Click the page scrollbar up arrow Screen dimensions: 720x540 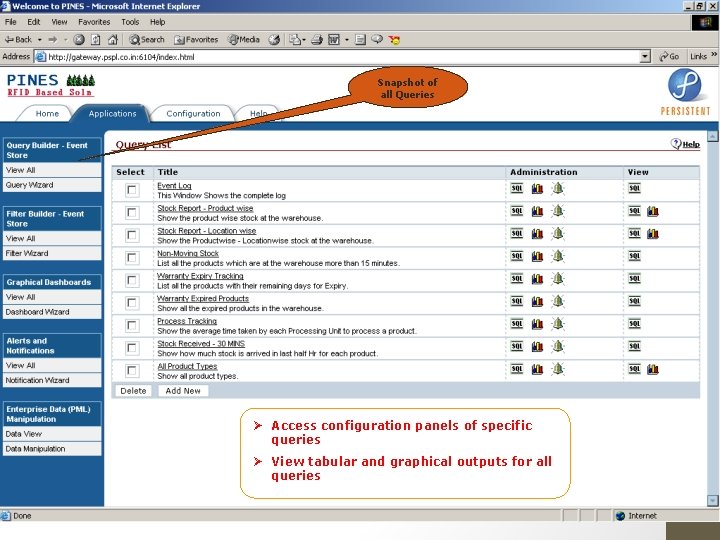[712, 136]
